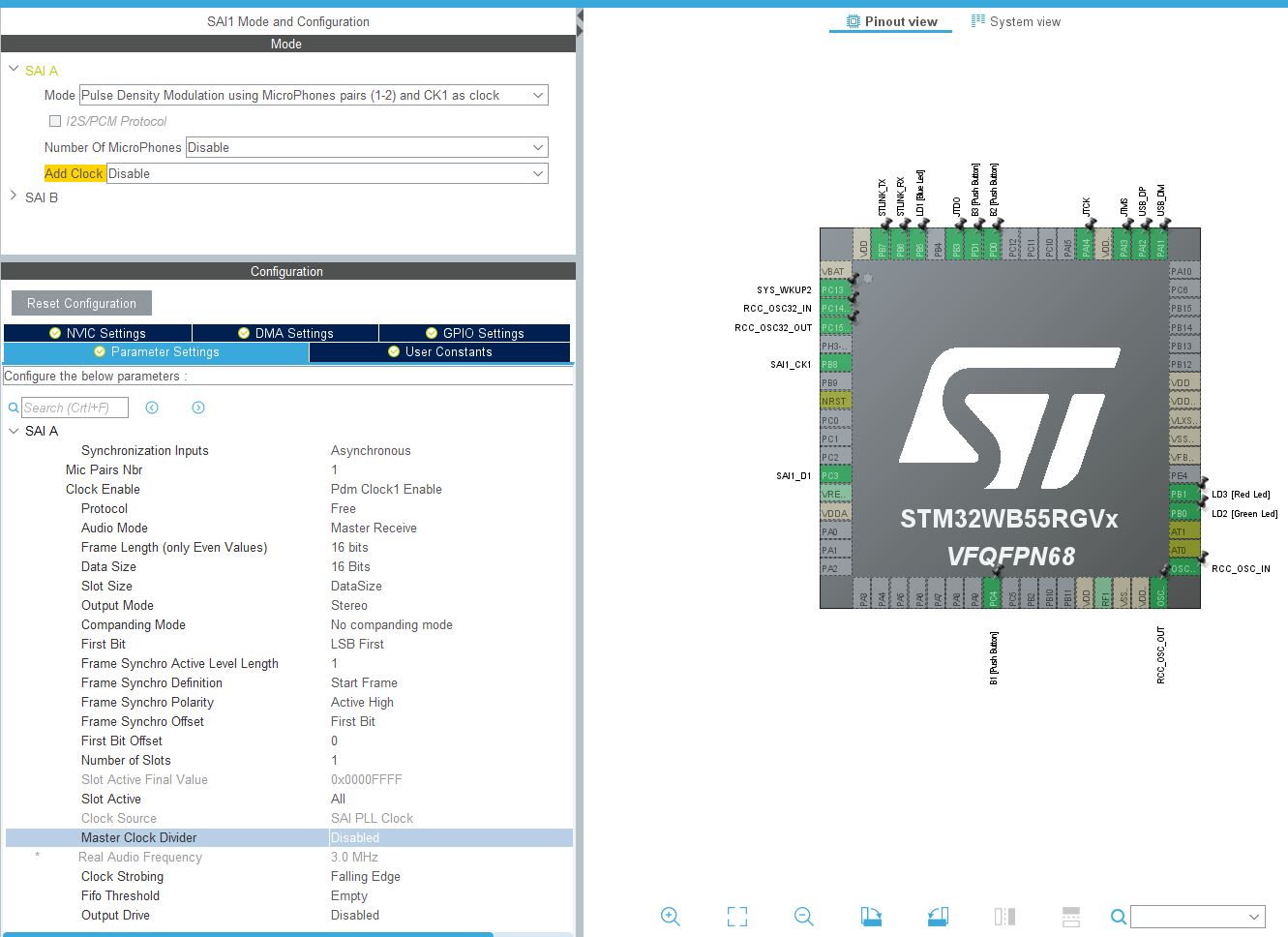
Task: Click the Output Mode 'Stereo' value
Action: (x=349, y=605)
